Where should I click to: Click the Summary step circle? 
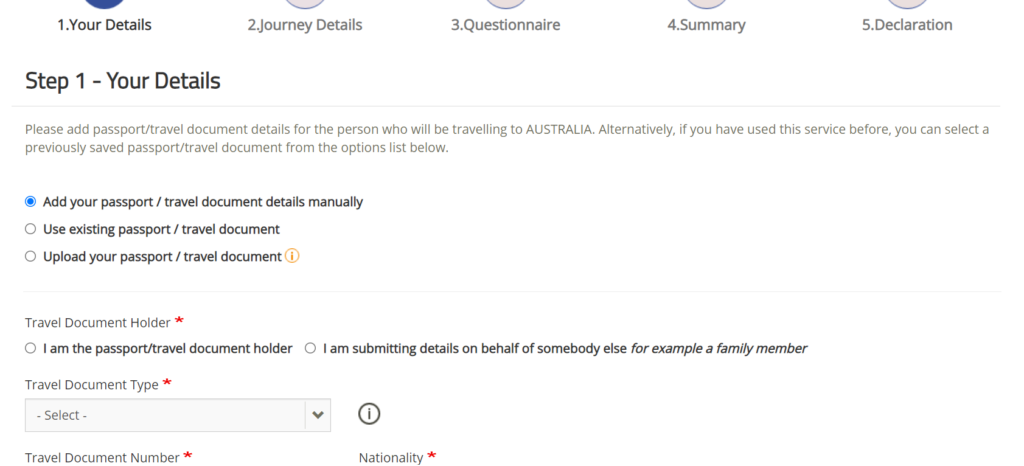point(706,3)
